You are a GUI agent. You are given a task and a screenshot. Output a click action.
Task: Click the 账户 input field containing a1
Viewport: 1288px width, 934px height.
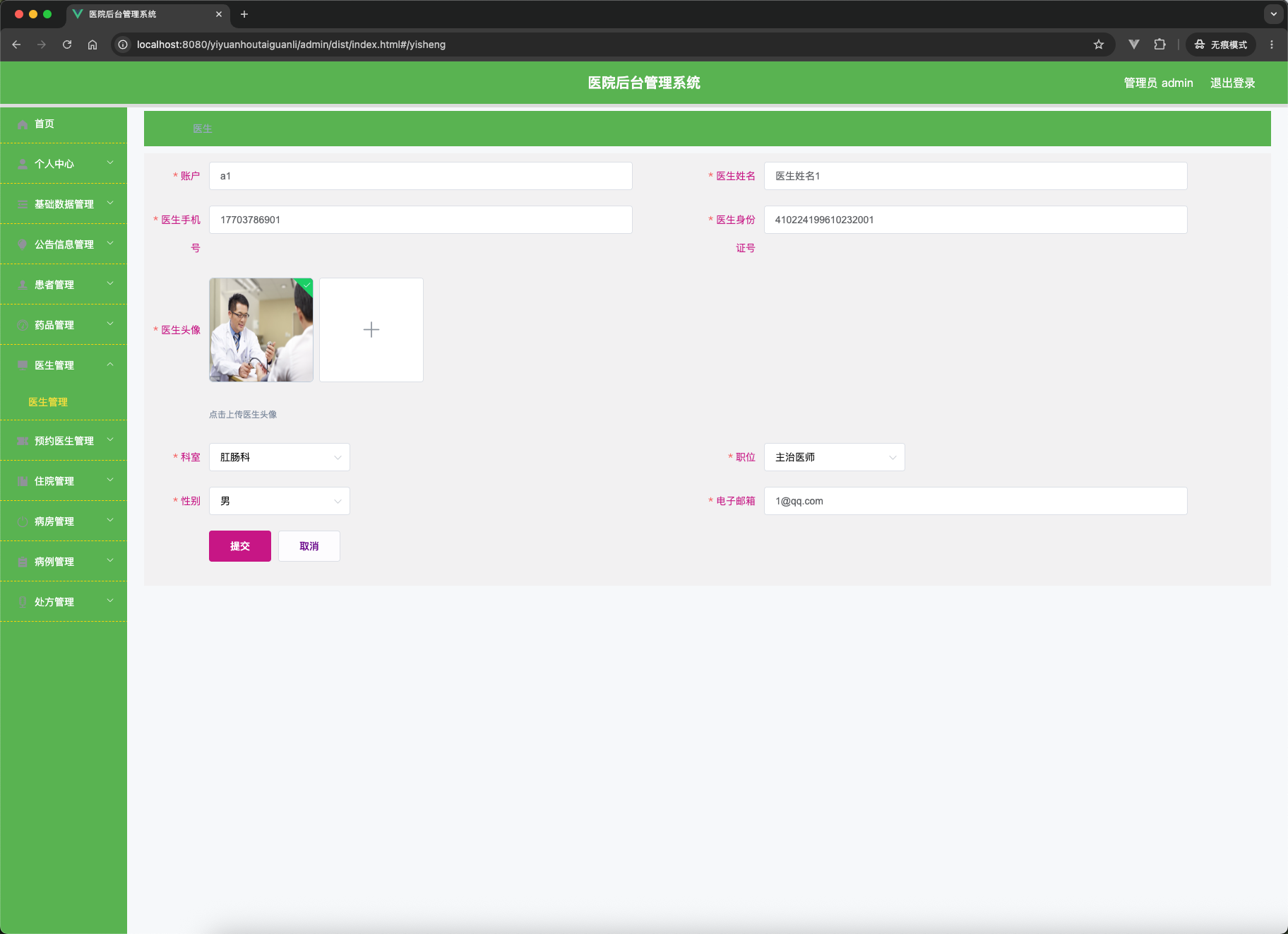421,176
